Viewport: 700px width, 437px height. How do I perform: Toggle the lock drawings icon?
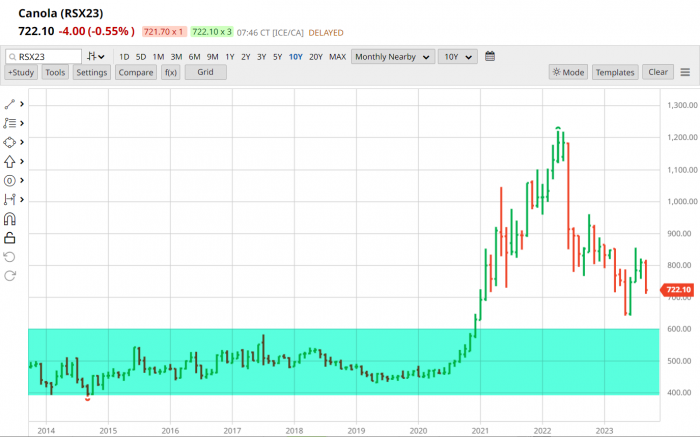9,238
